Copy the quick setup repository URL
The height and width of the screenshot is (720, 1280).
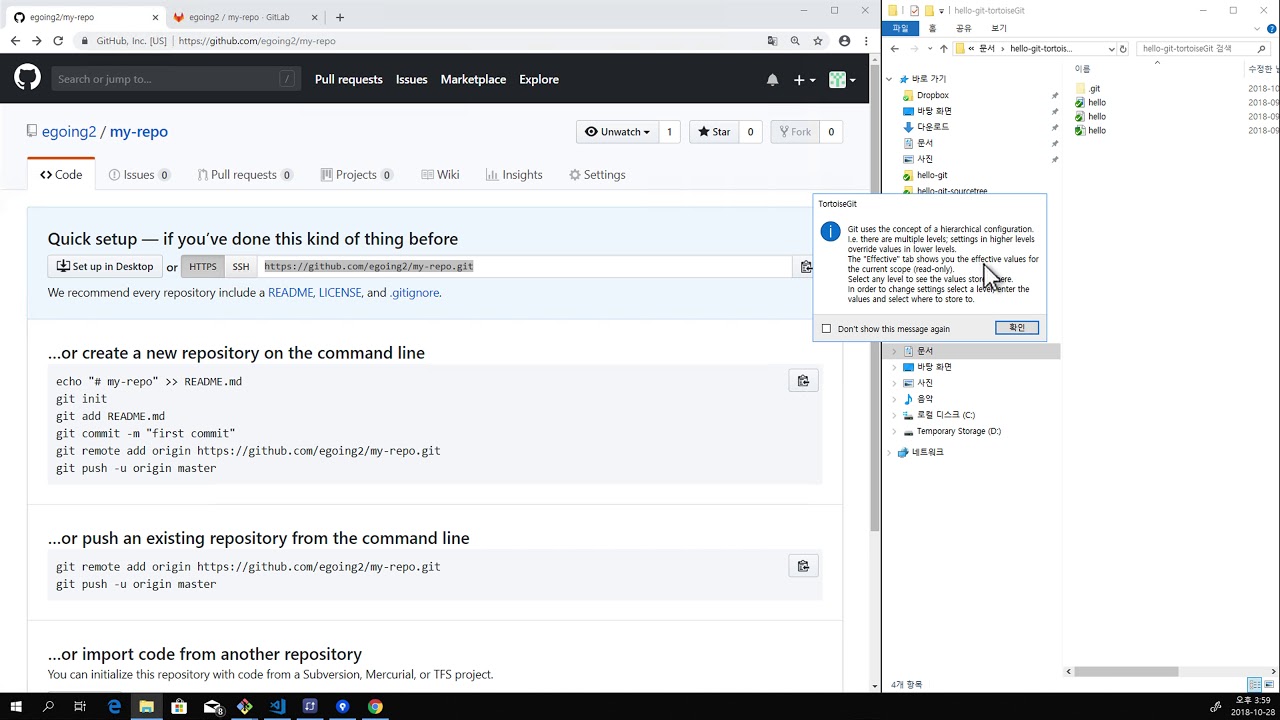(806, 266)
